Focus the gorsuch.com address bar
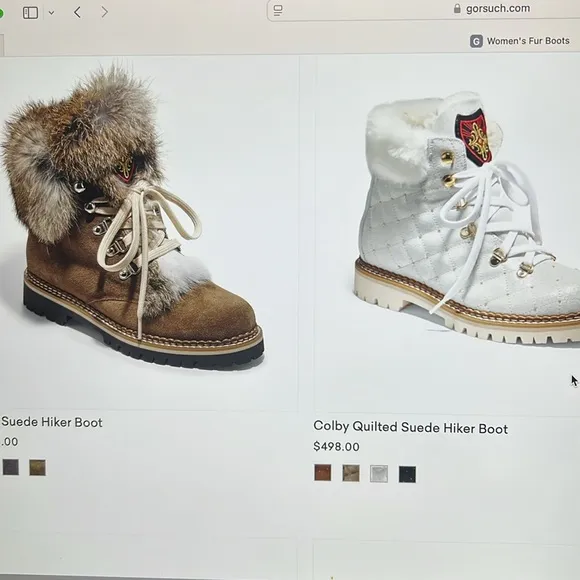 click(423, 10)
